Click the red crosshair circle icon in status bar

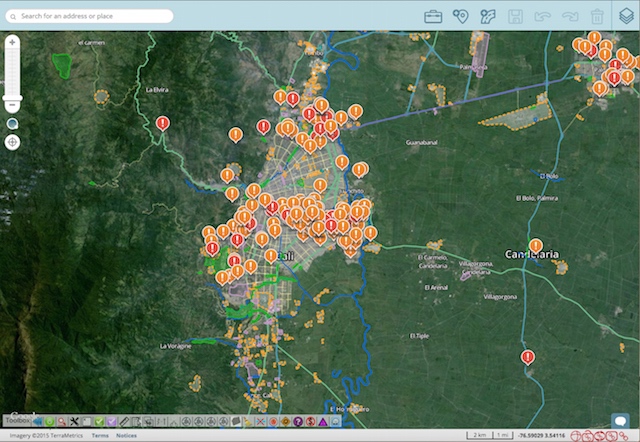tap(576, 436)
